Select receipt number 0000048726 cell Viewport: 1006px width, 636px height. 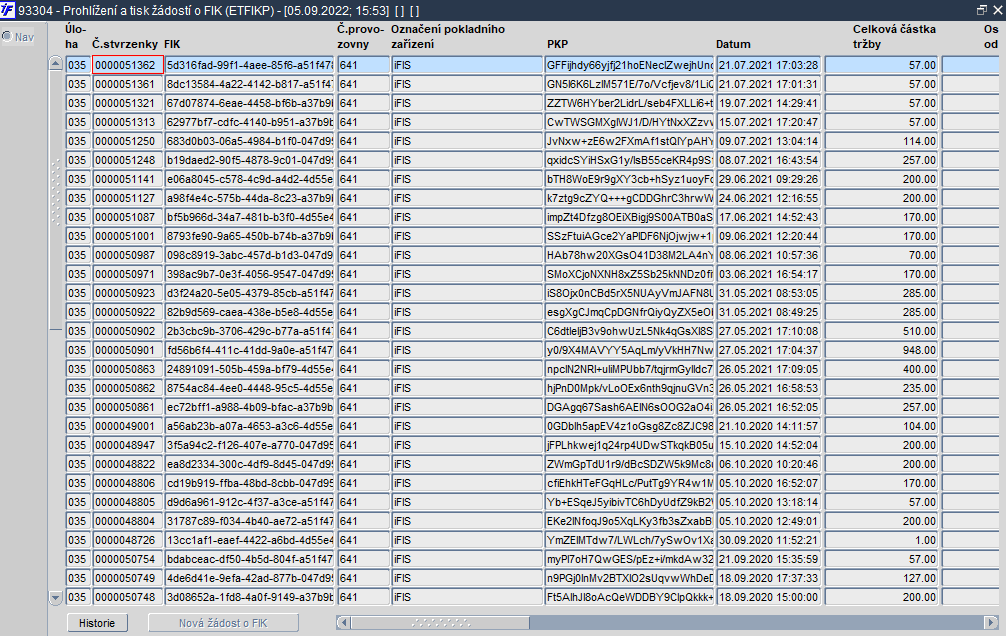(128, 540)
